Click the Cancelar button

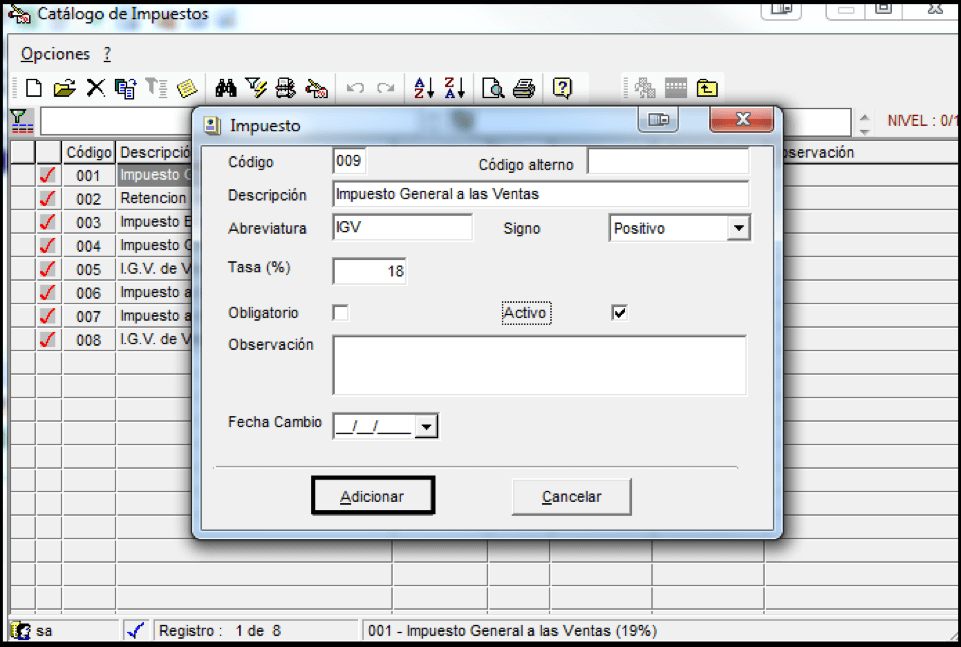tap(571, 496)
